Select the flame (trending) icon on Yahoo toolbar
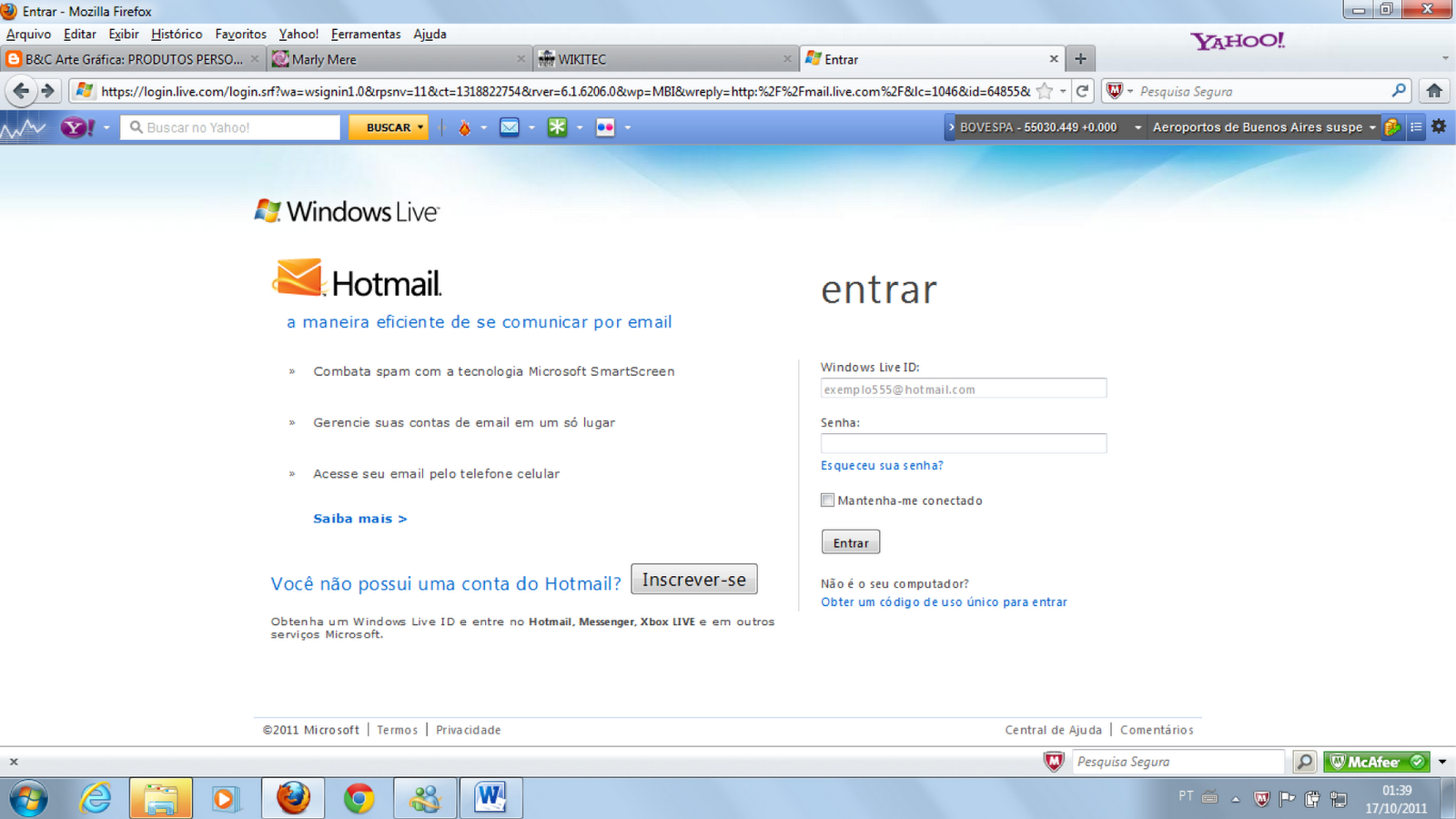Viewport: 1456px width, 819px height. [x=466, y=127]
